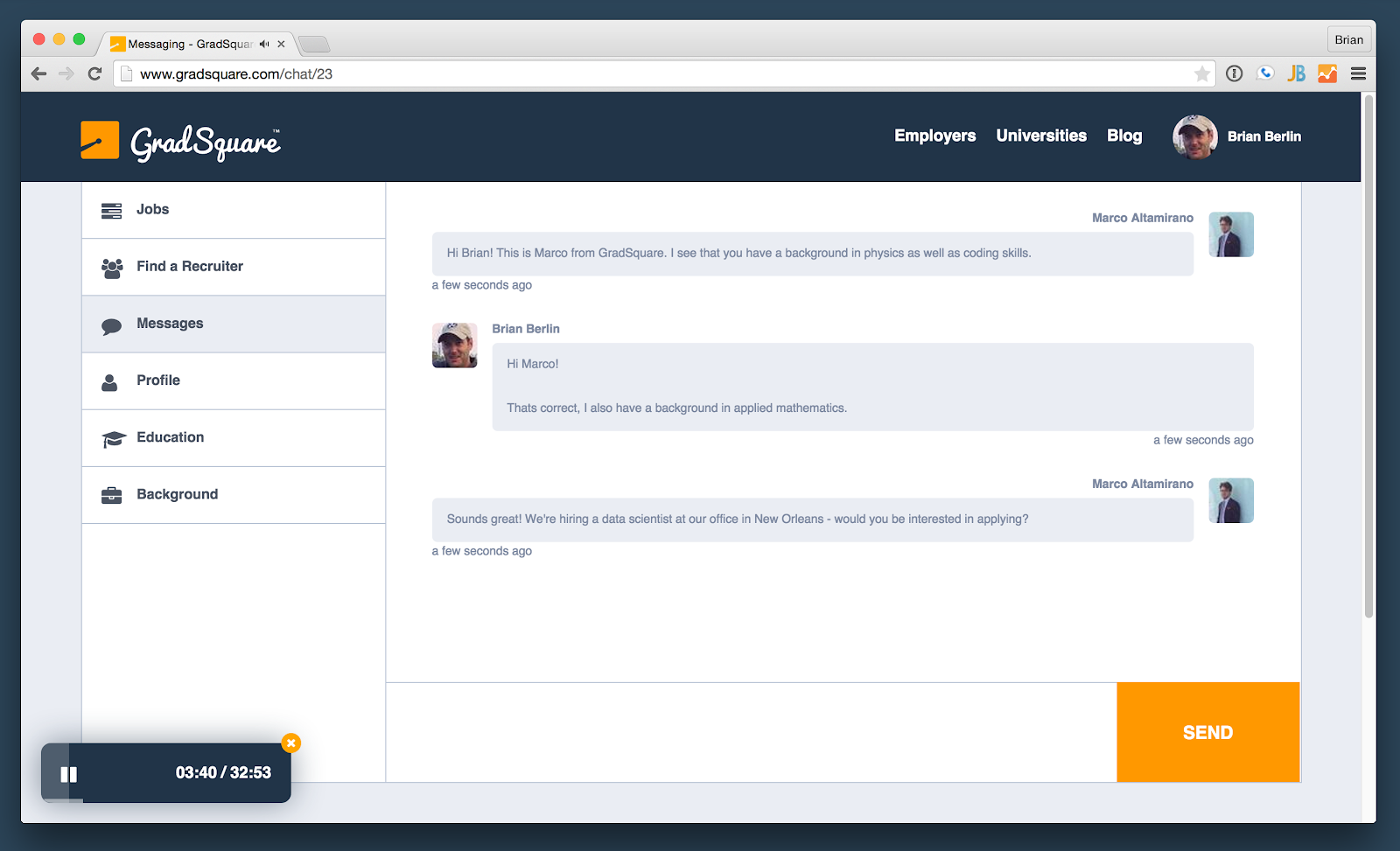The image size is (1400, 851).
Task: Reload the page
Action: (x=94, y=74)
